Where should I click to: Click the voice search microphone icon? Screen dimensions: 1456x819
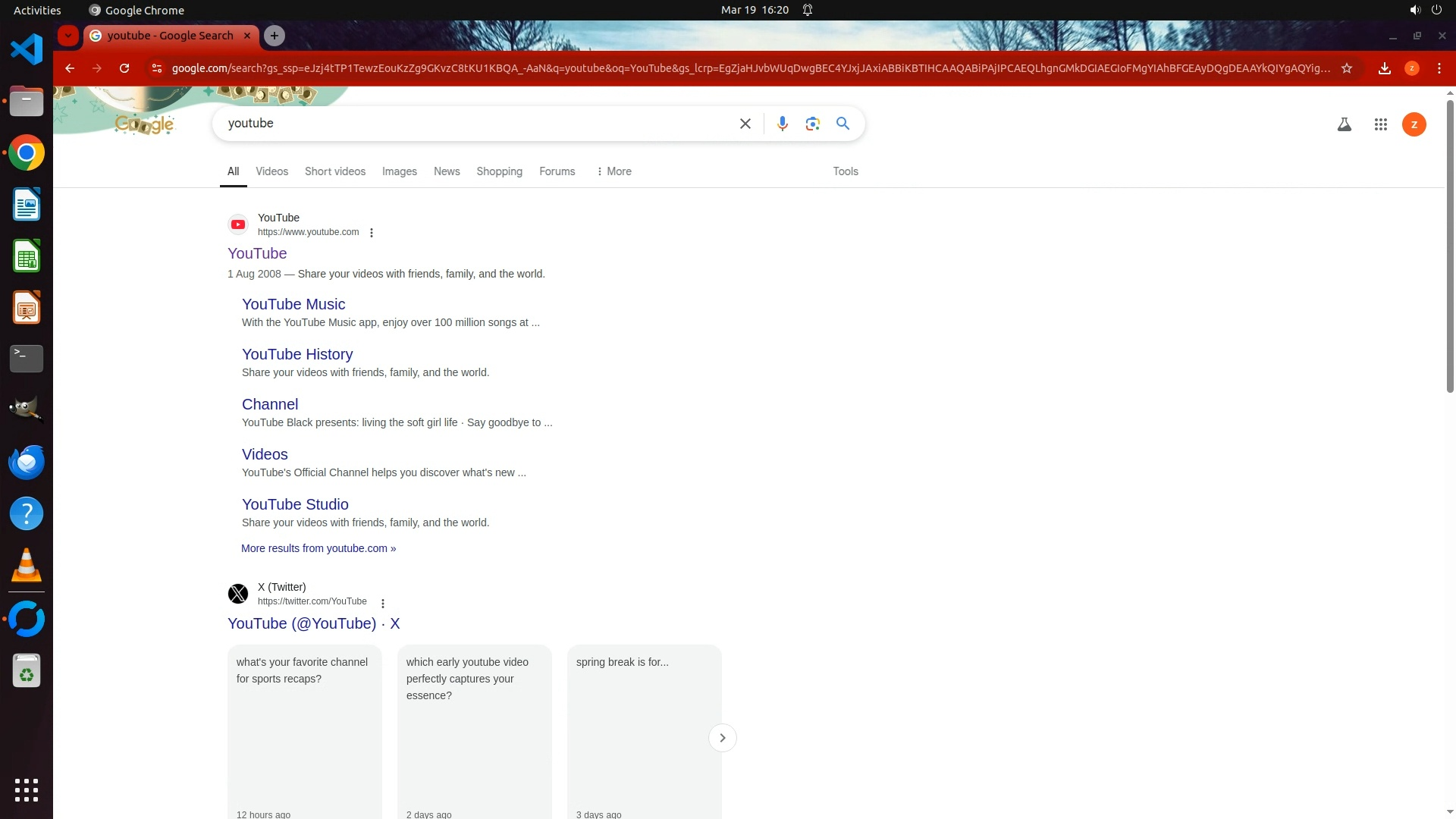click(782, 124)
